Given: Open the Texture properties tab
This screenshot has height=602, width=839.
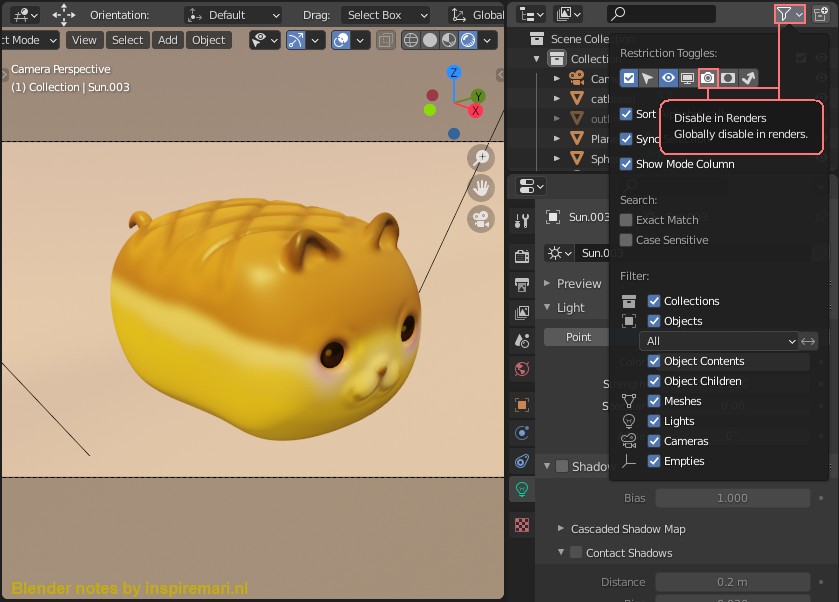Looking at the screenshot, I should tap(521, 524).
